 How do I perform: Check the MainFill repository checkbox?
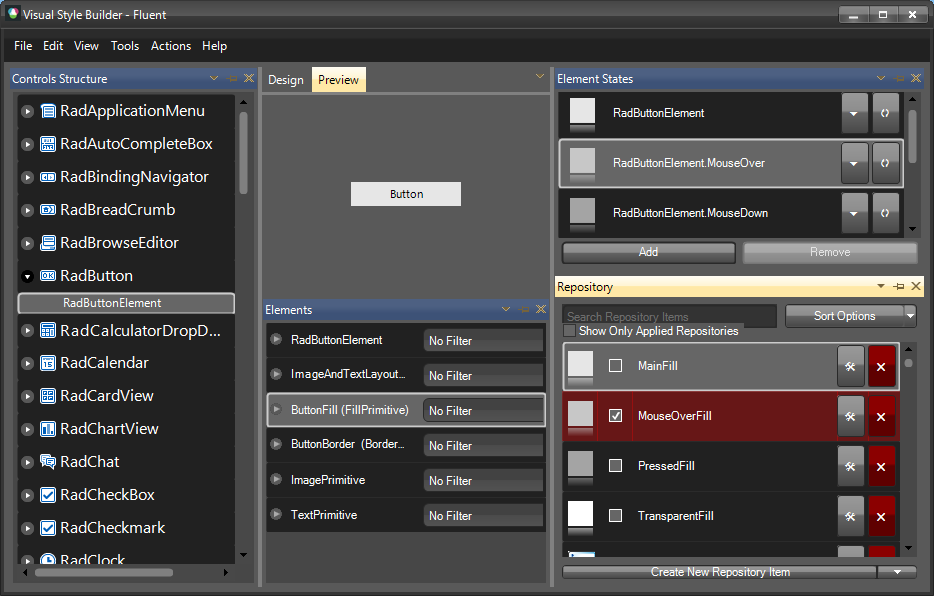click(616, 367)
